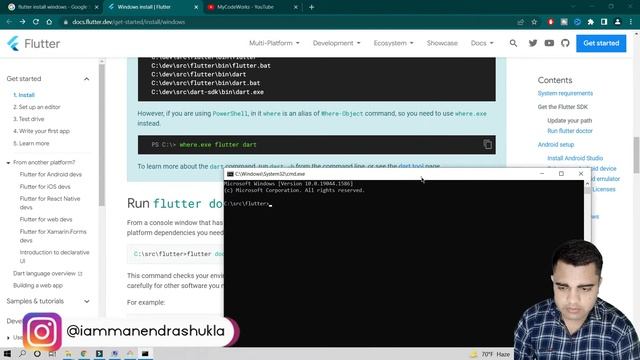Screen dimensions: 640x360
Task: Click the cmd.exe title bar icon
Action: (230, 174)
